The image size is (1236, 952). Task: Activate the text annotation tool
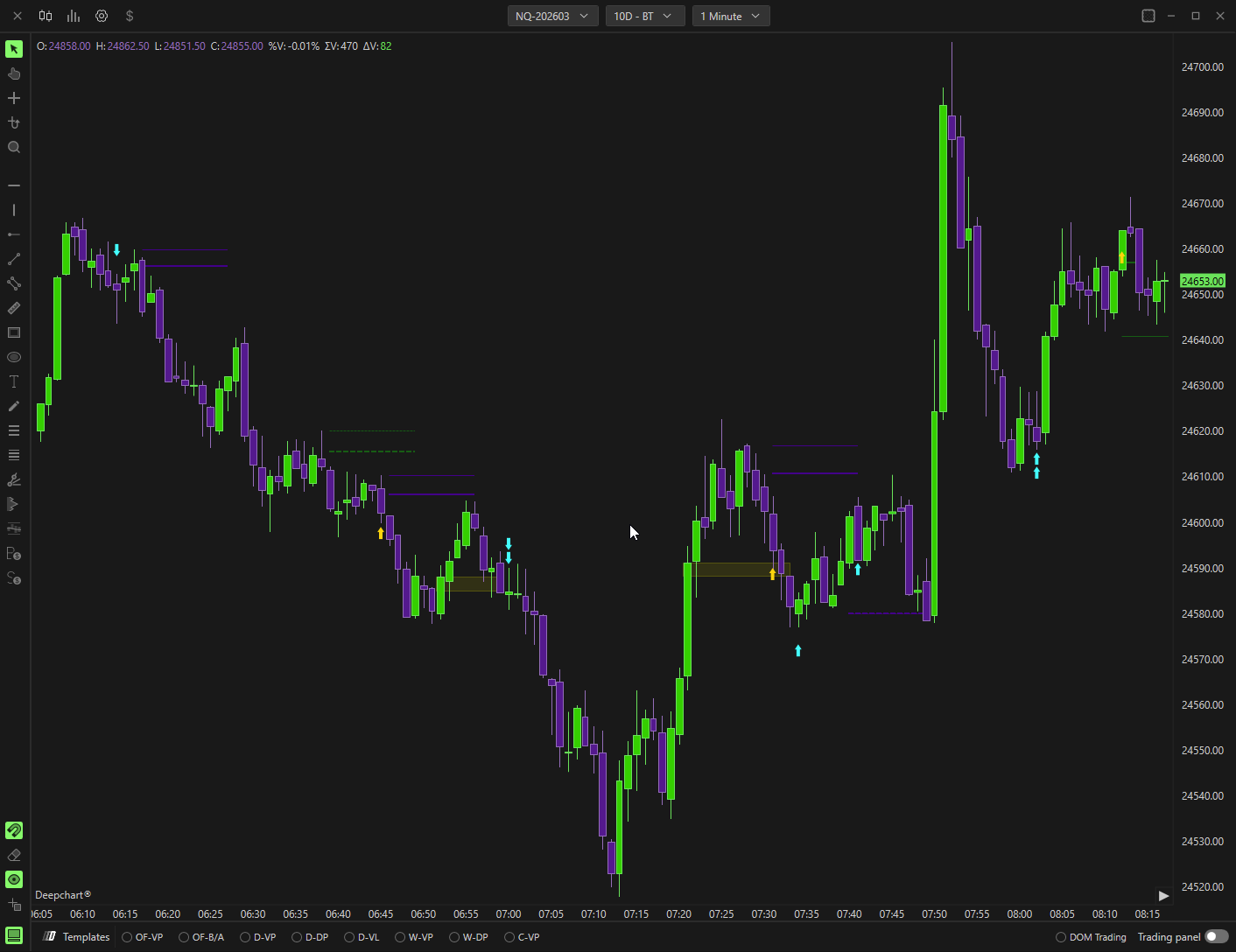pos(14,381)
